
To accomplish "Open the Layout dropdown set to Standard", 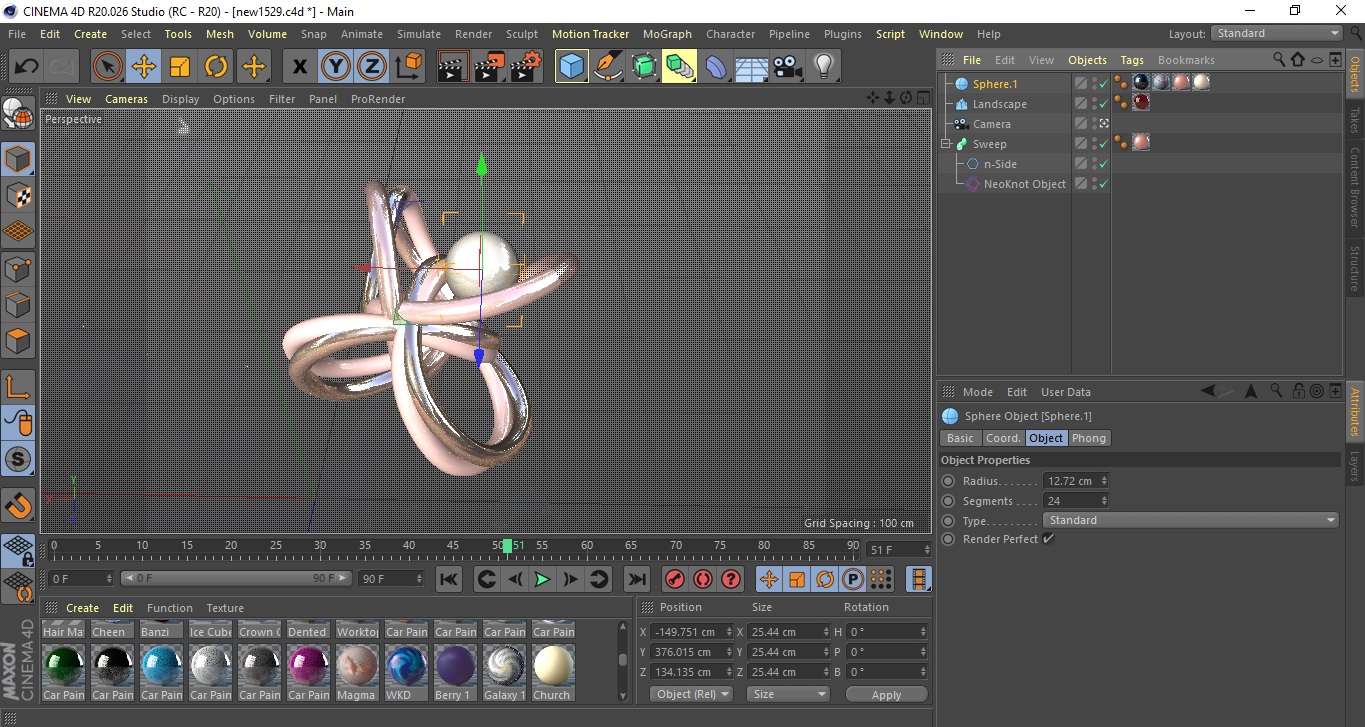I will [x=1276, y=33].
